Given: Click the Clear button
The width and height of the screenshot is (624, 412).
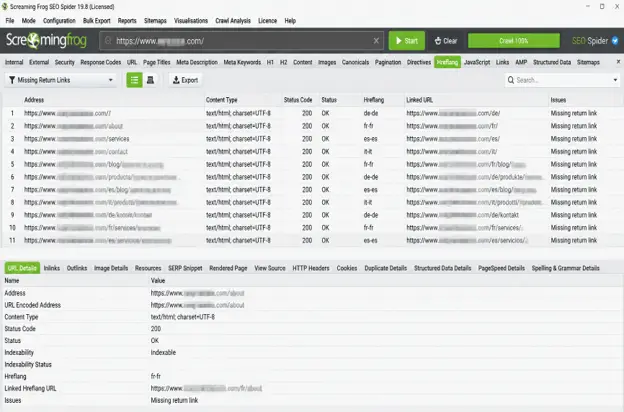Looking at the screenshot, I should pos(446,41).
